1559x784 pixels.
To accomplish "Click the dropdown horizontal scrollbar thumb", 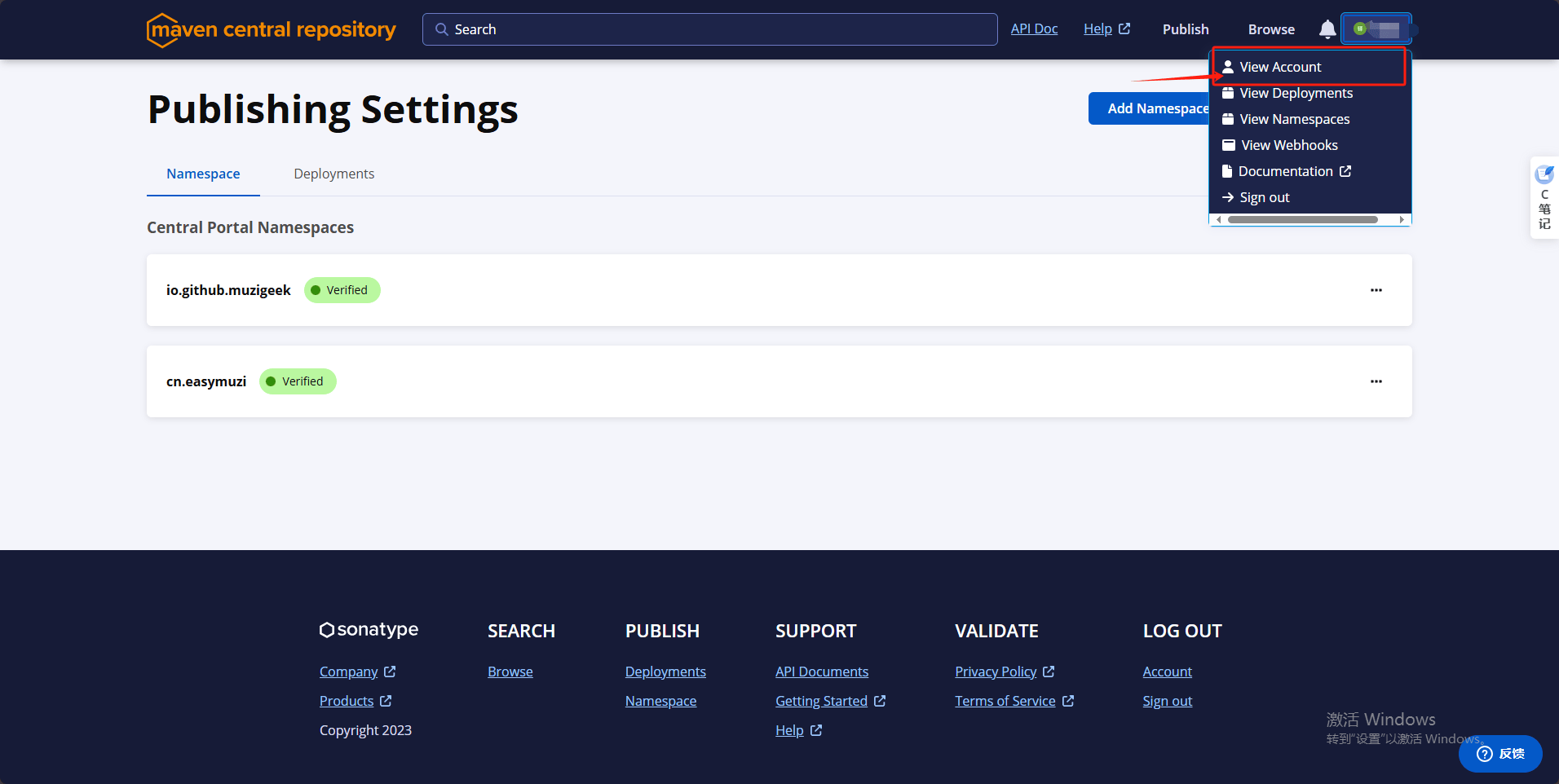I will click(1303, 220).
